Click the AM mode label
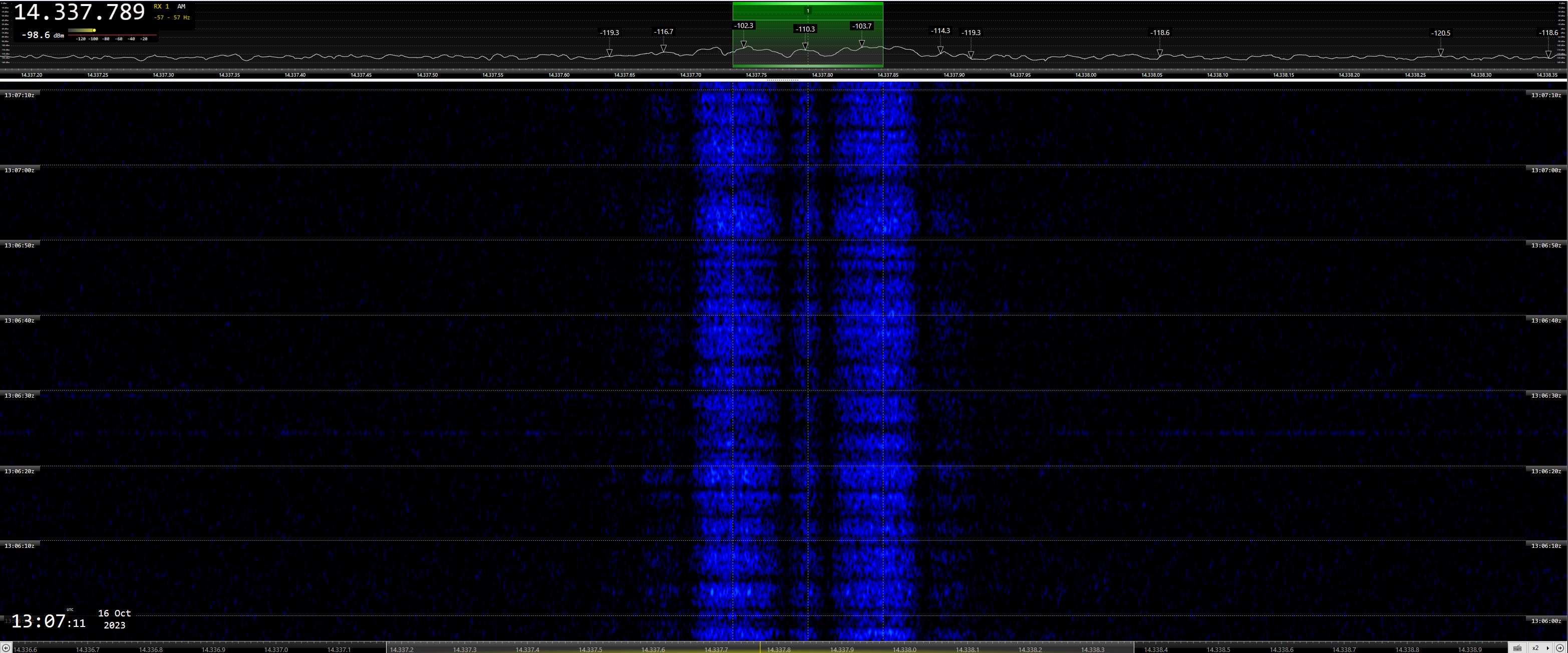 [x=181, y=7]
